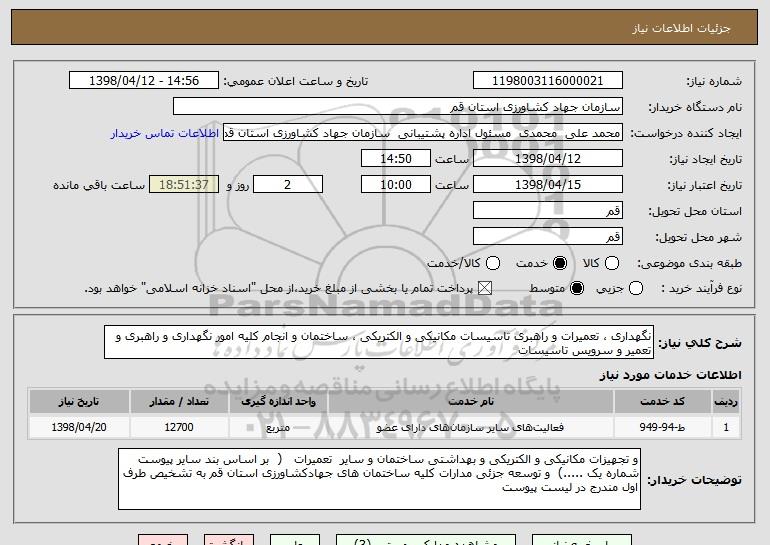770x545 pixels.
Task: Click the request creator field محمد علی محمدی
Action: tap(423, 133)
